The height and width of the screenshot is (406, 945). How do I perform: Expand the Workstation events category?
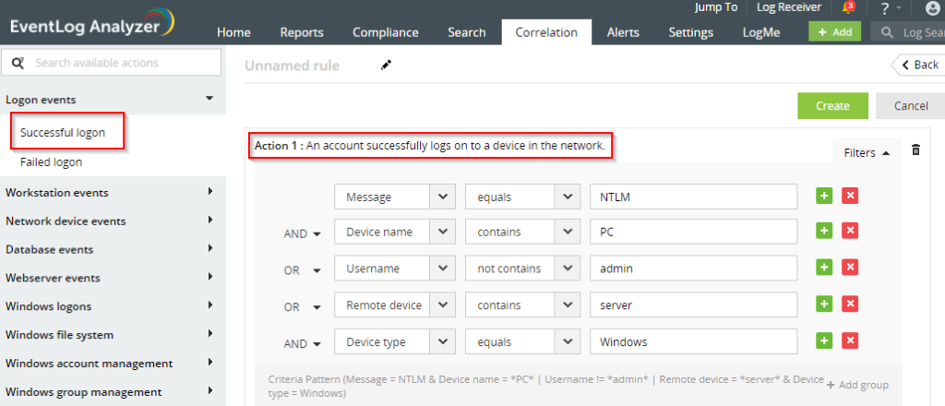pos(210,192)
